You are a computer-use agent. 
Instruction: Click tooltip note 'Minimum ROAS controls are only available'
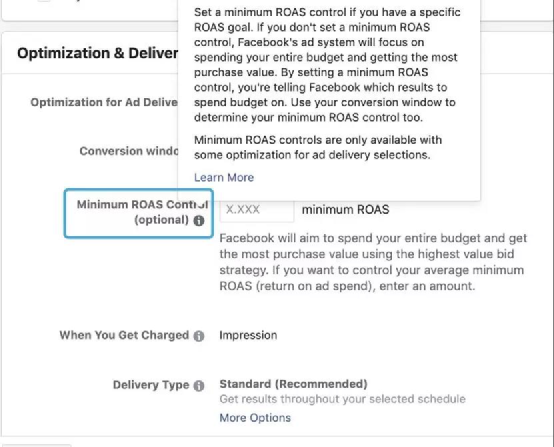[x=318, y=147]
